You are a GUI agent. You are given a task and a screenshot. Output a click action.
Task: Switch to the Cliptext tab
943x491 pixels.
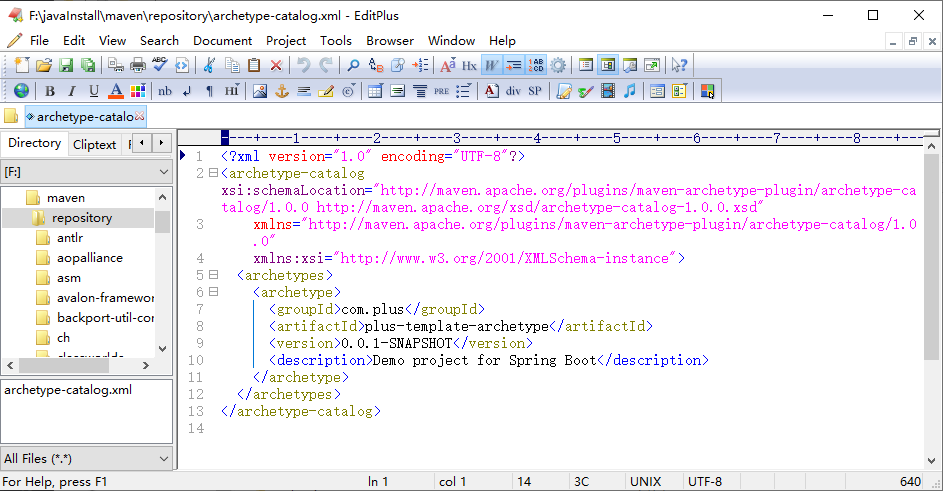[x=94, y=144]
